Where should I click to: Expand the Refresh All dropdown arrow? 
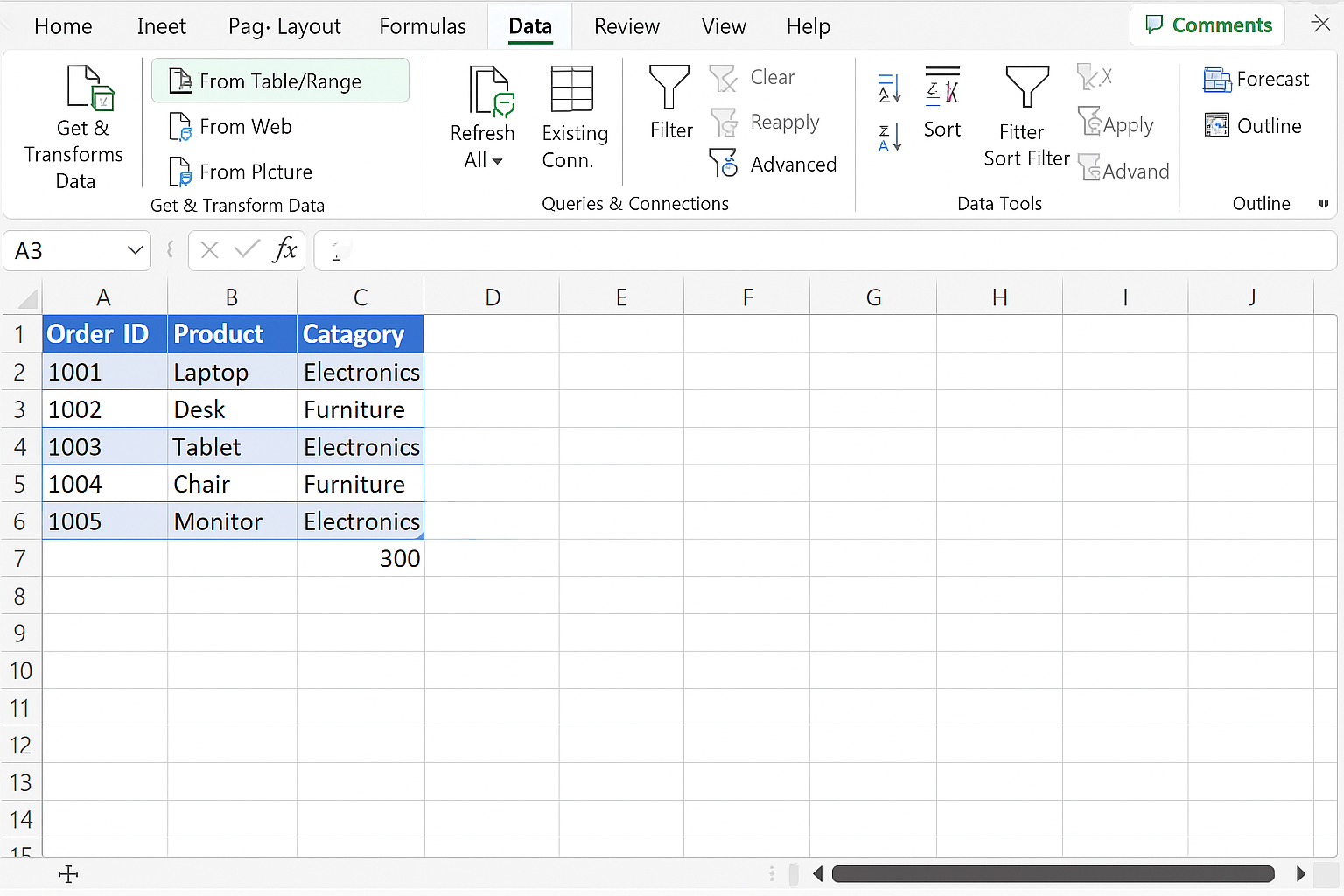(498, 161)
